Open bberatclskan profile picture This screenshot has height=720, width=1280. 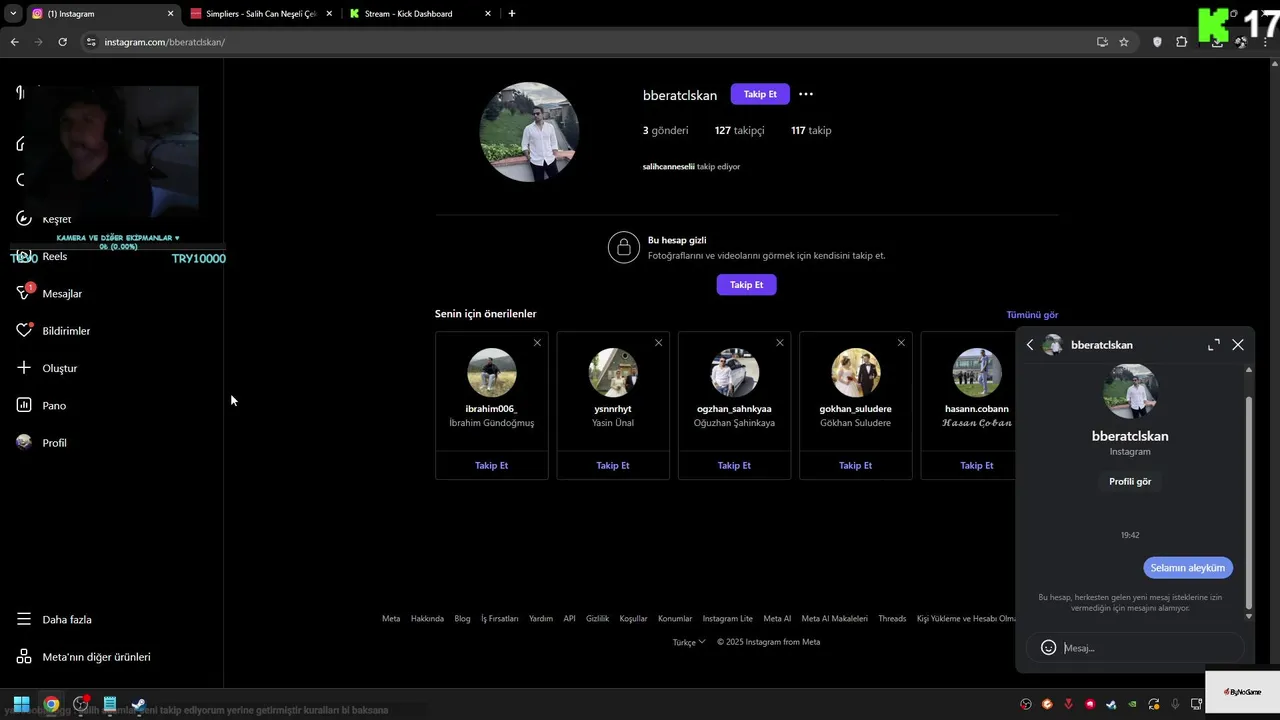coord(529,132)
